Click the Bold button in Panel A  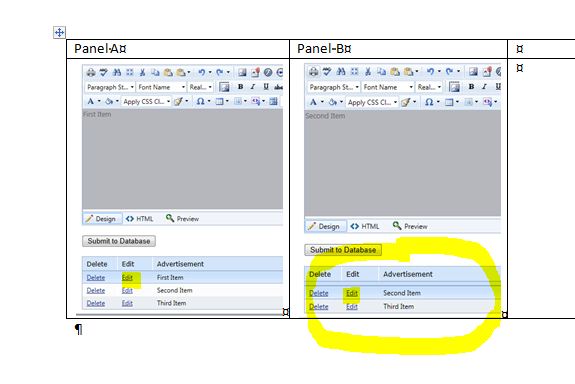point(240,87)
